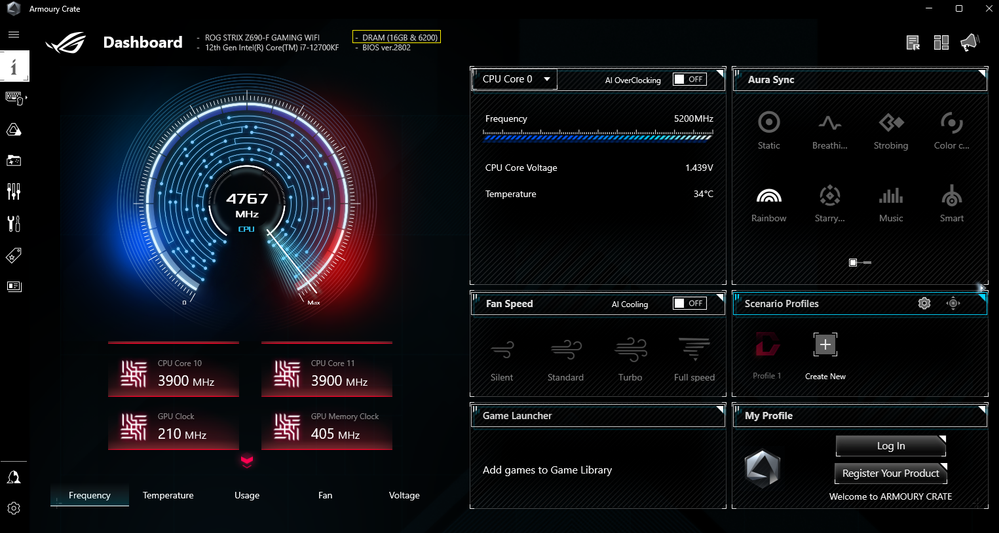Open Scenario Profiles sliders sidebar icon
The width and height of the screenshot is (999, 533).
[14, 192]
